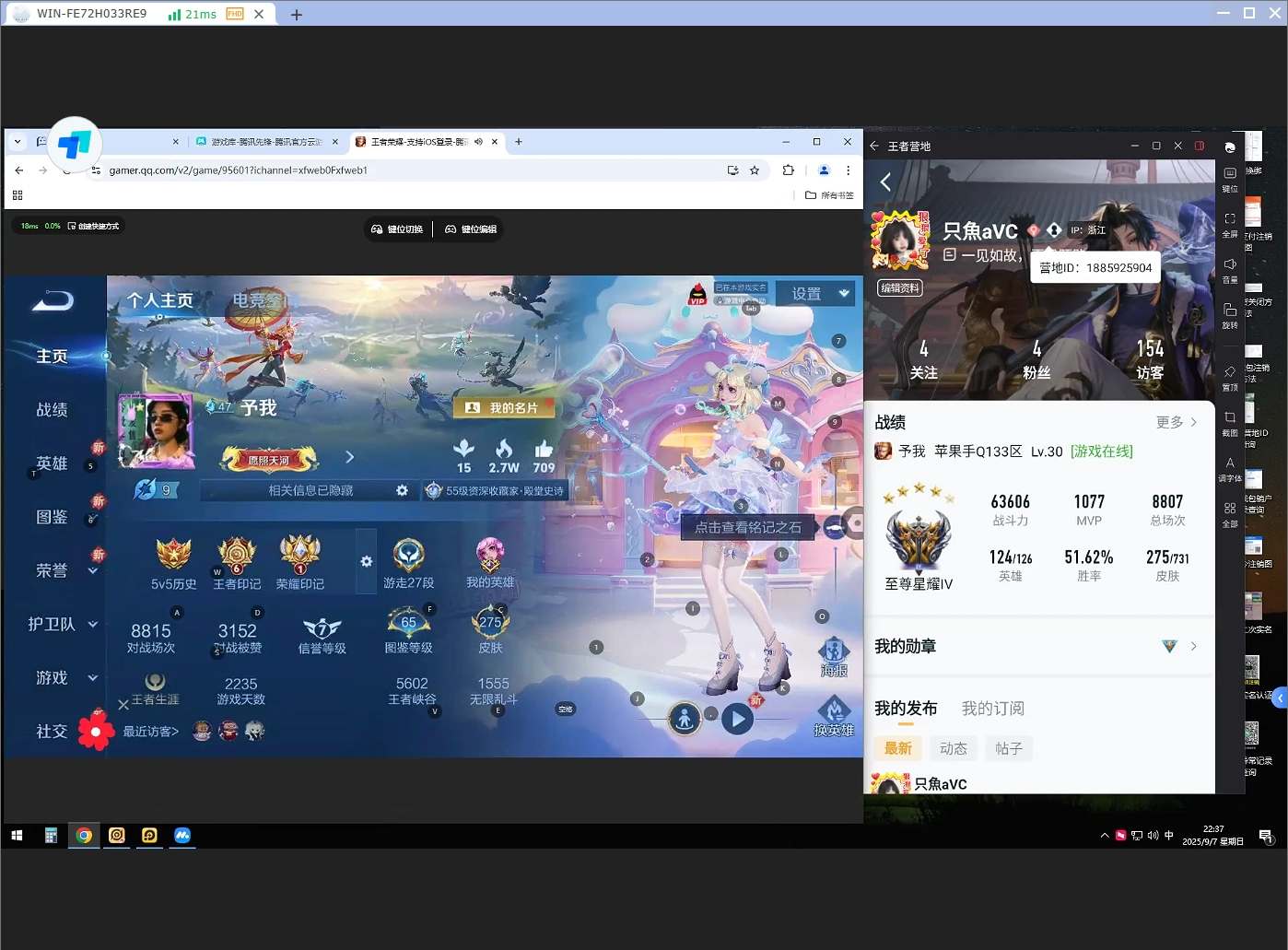The image size is (1288, 950).
Task: Open 最近访客 visitors link
Action: [x=151, y=732]
